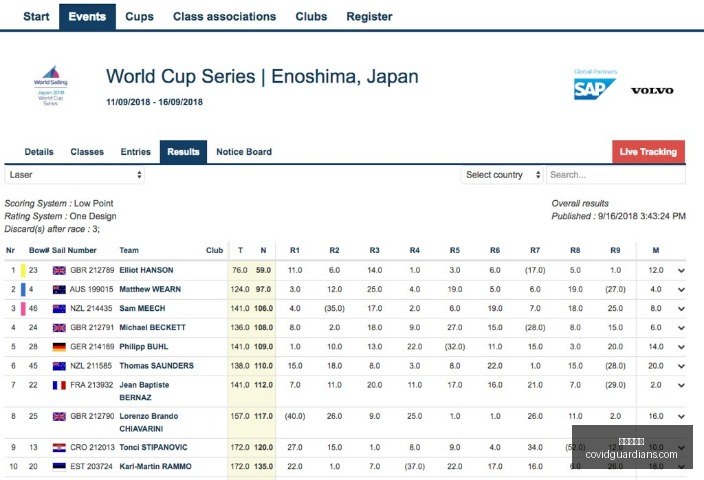Expand Elliot HANSON's result row chevron
Image resolution: width=704 pixels, height=480 pixels.
point(681,271)
